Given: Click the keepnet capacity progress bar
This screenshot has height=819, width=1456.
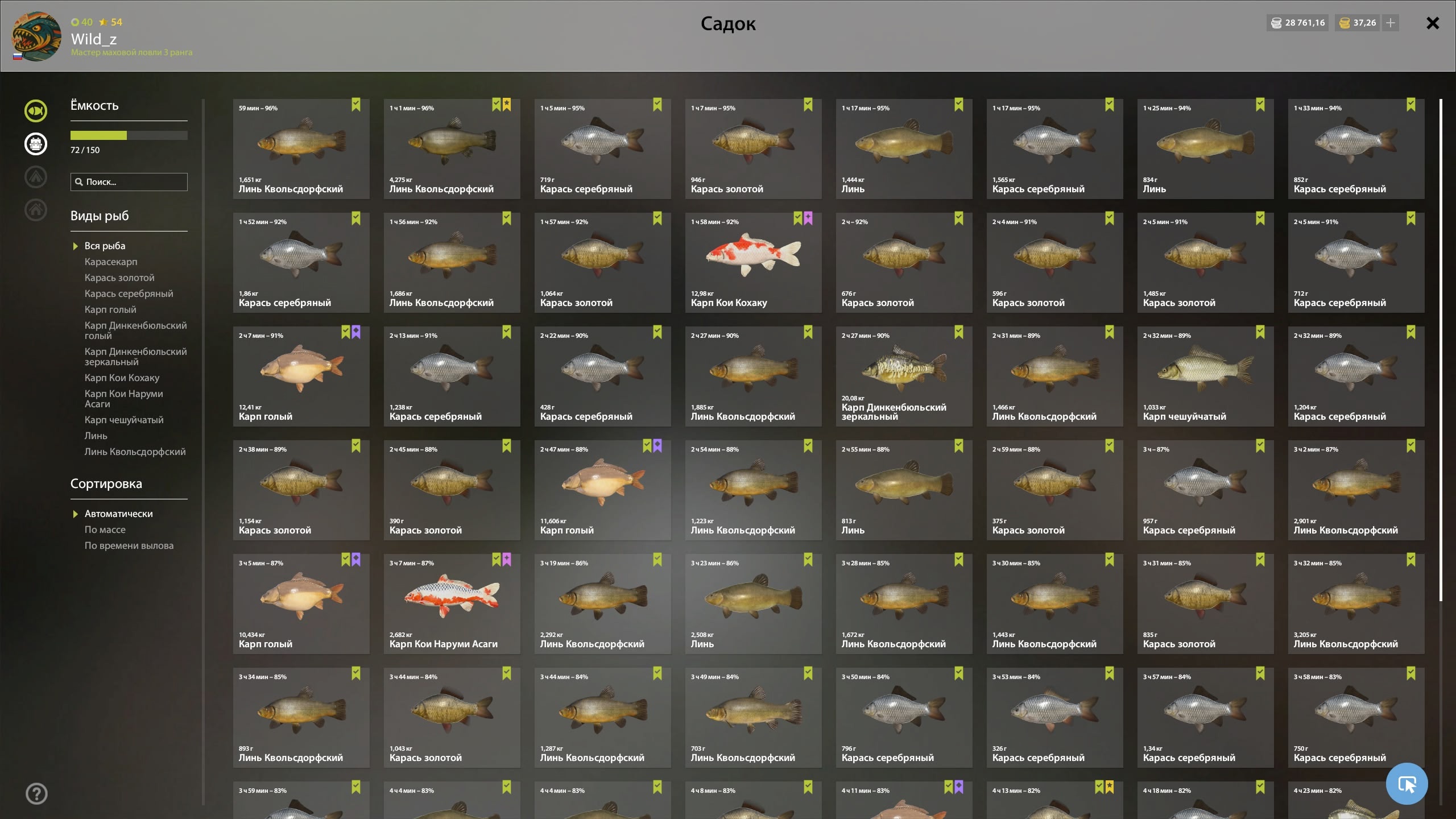Looking at the screenshot, I should (129, 135).
